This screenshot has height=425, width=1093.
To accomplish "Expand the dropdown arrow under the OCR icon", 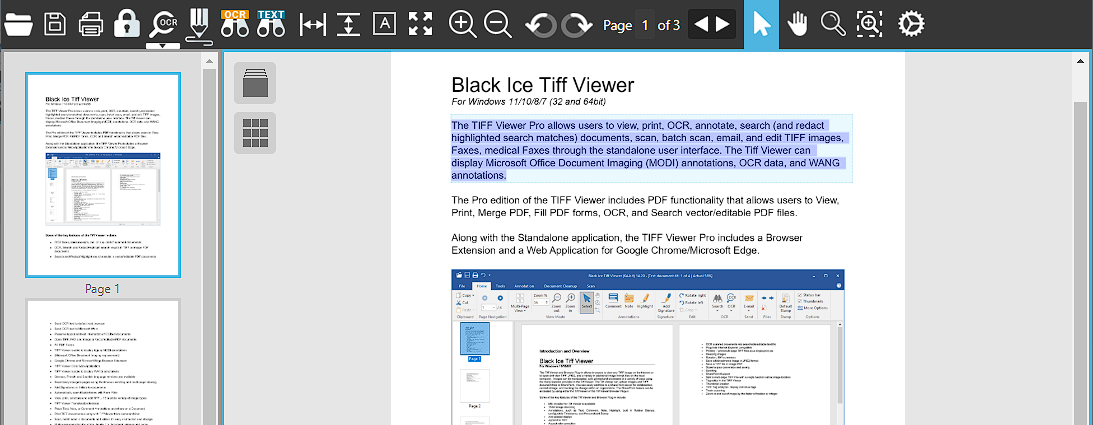I will 162,45.
